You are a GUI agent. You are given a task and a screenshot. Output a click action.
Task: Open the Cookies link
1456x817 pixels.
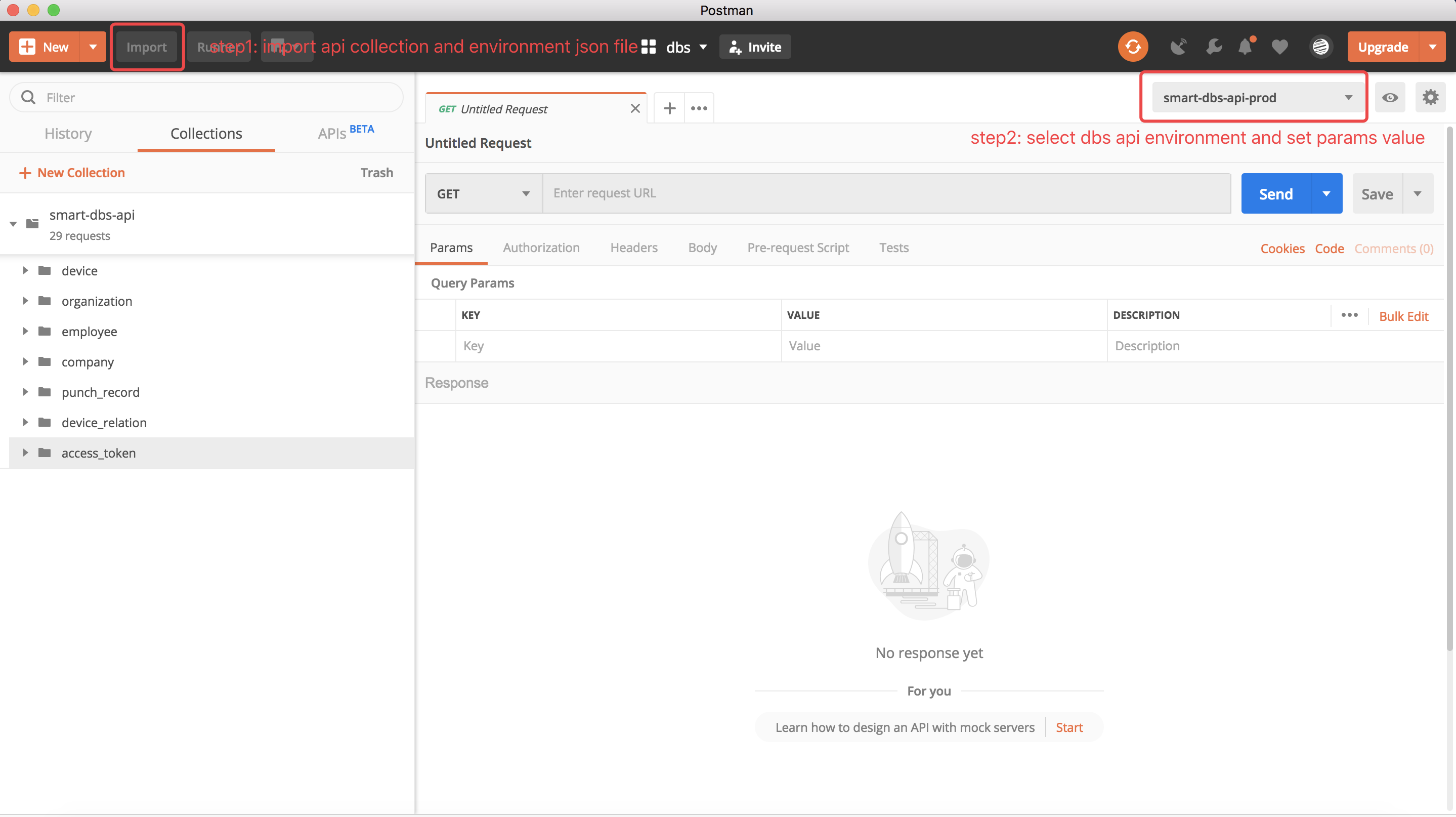1282,249
